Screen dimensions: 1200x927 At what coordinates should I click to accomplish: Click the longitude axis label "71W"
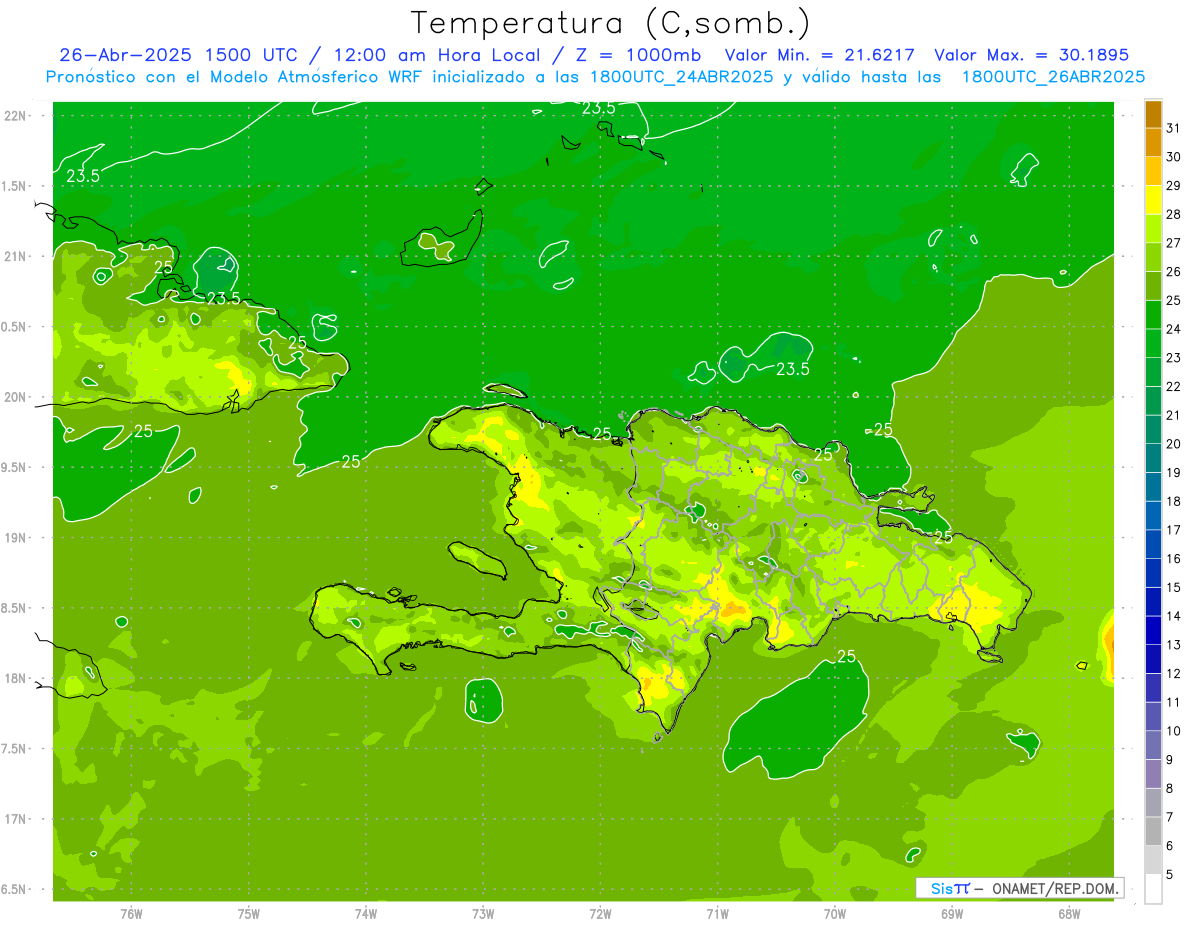(x=717, y=913)
